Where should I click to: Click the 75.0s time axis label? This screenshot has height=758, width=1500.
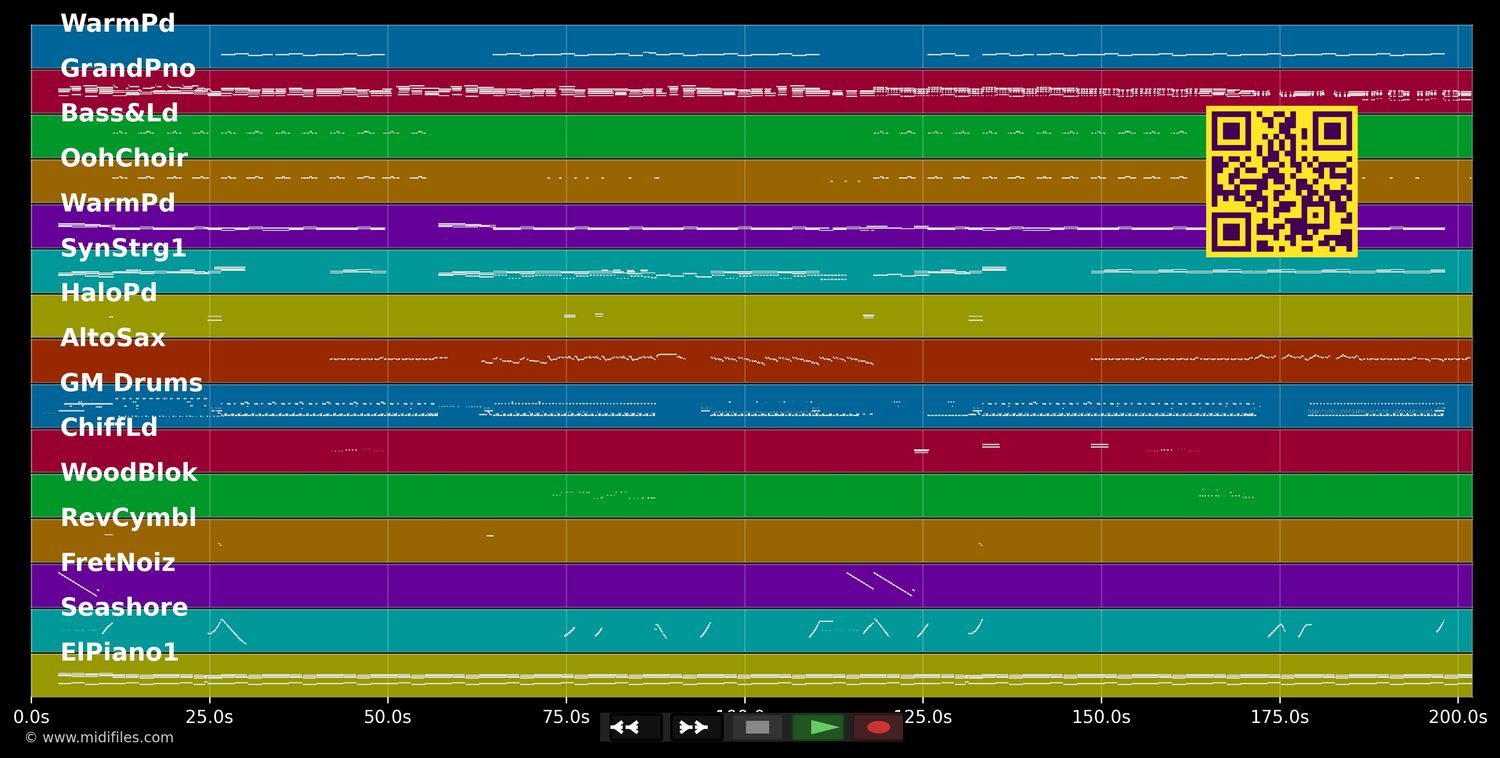566,717
